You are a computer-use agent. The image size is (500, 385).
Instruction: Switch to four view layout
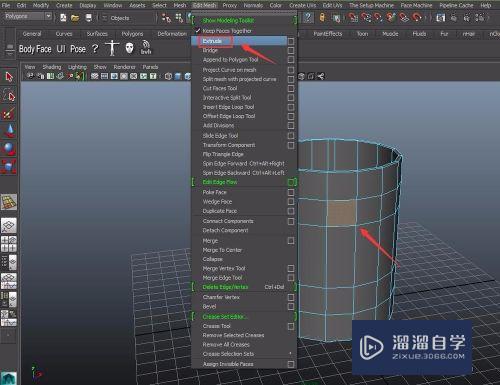(9, 244)
